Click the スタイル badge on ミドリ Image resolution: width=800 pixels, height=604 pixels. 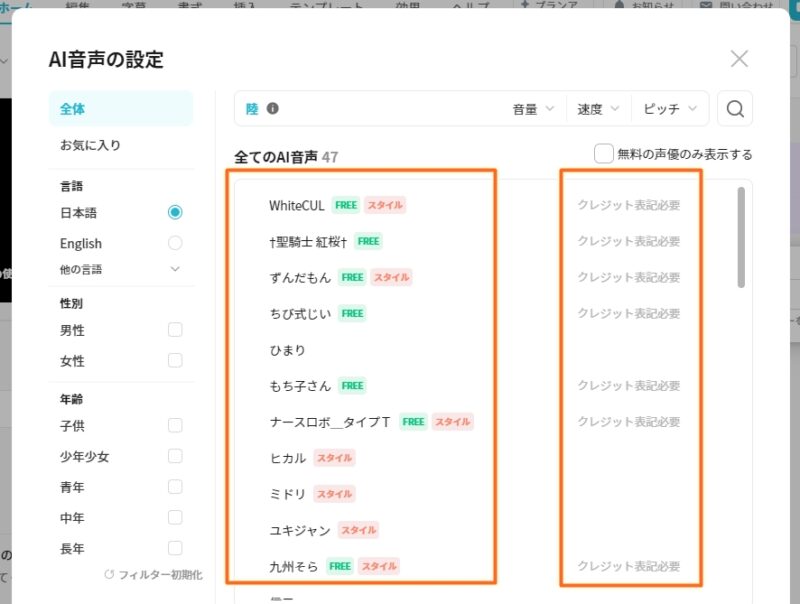point(334,494)
